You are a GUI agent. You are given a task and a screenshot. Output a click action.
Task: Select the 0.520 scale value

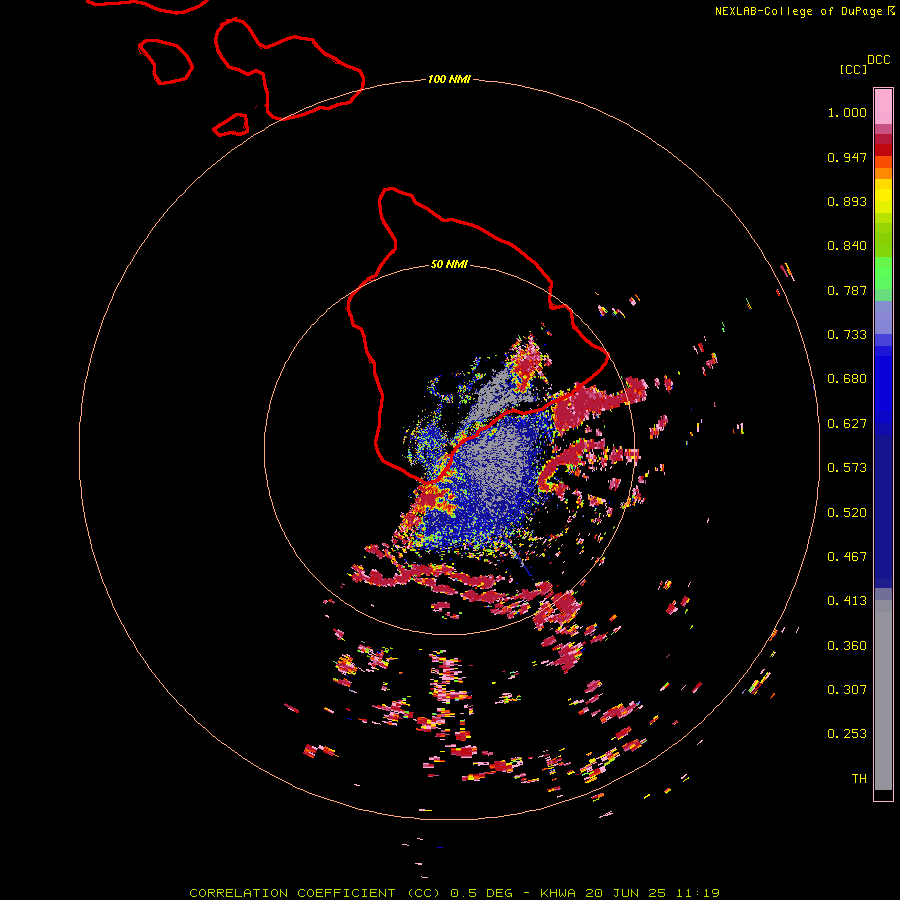click(847, 513)
